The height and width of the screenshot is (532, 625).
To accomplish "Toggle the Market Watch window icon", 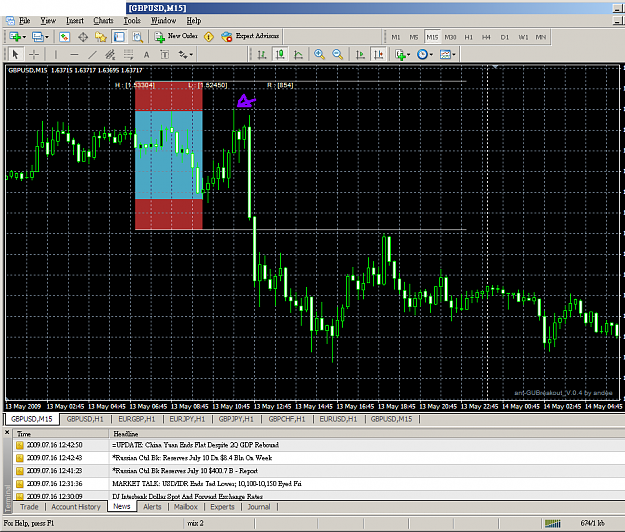I will pyautogui.click(x=64, y=37).
